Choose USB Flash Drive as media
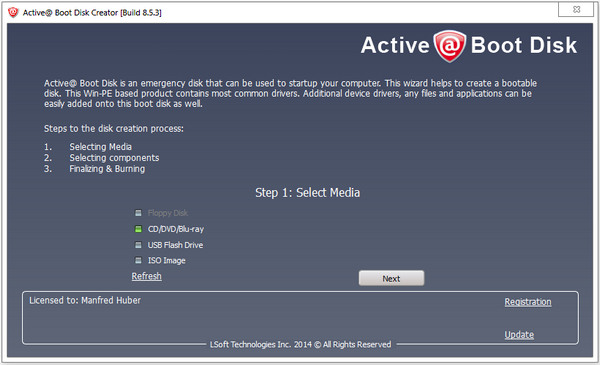 [x=169, y=245]
